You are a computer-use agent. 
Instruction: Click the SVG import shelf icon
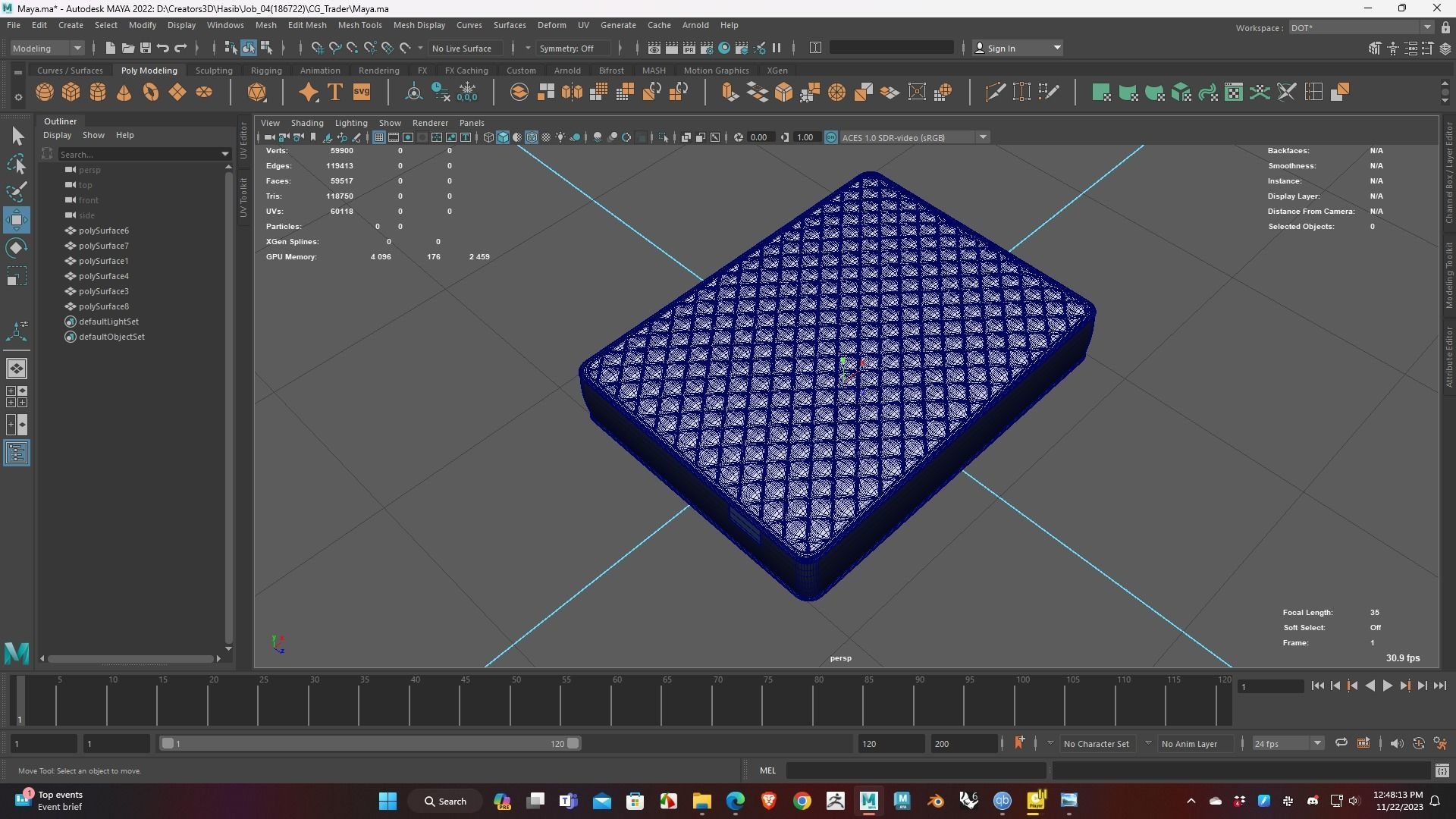coord(362,93)
